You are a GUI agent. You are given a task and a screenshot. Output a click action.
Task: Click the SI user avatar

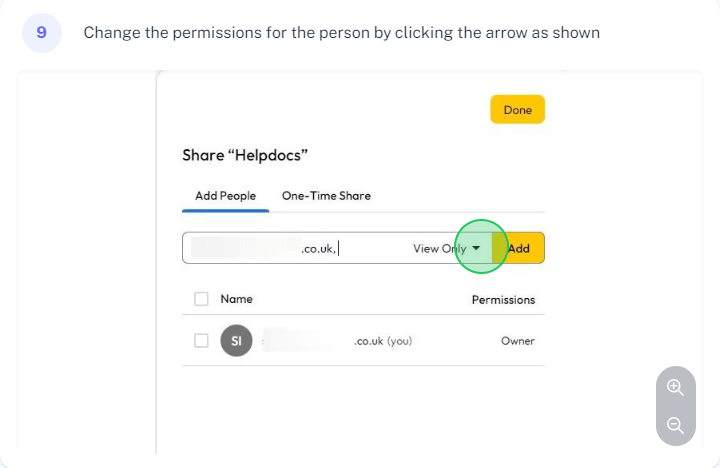pos(236,341)
